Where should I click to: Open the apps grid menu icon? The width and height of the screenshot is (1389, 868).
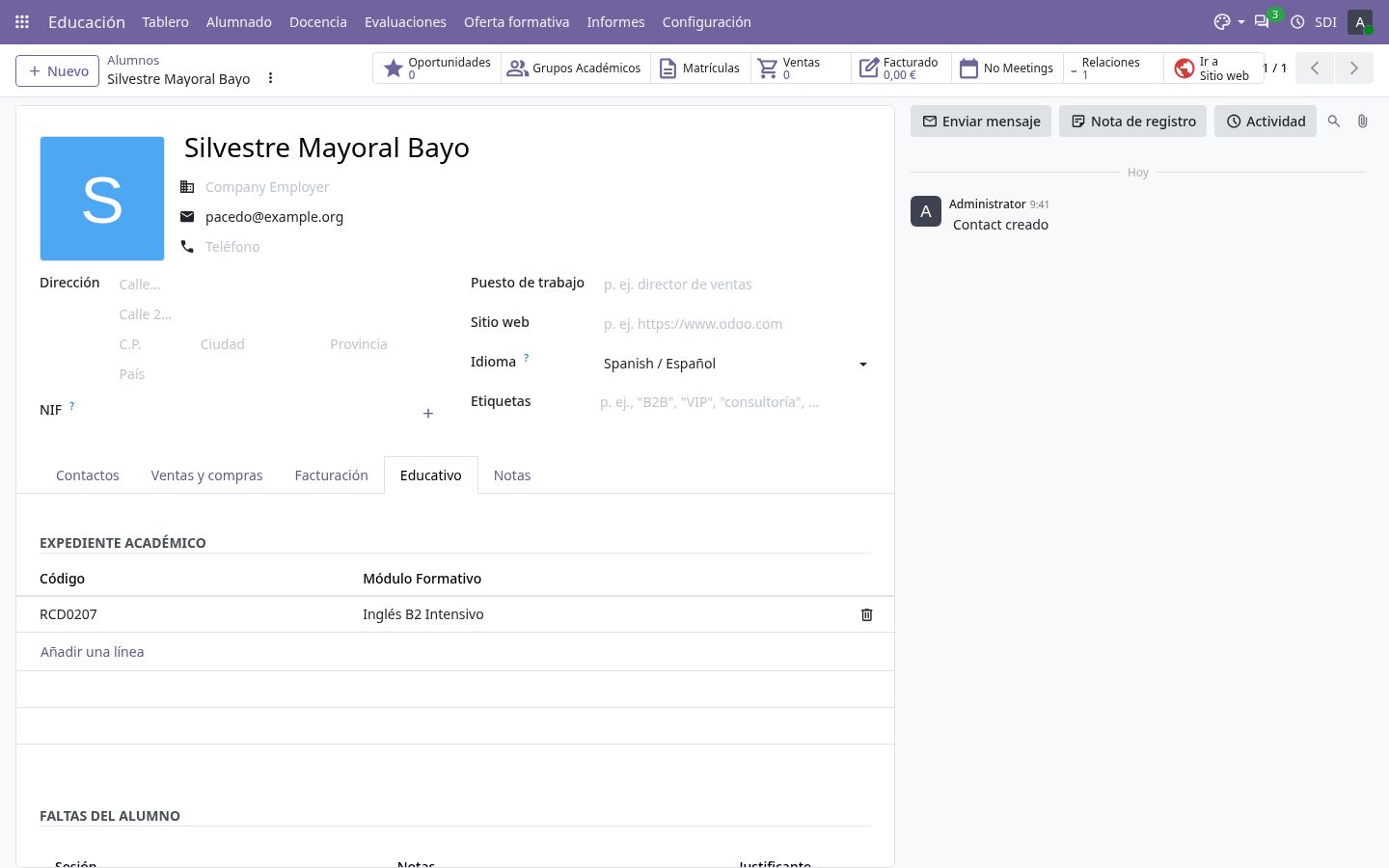coord(22,21)
